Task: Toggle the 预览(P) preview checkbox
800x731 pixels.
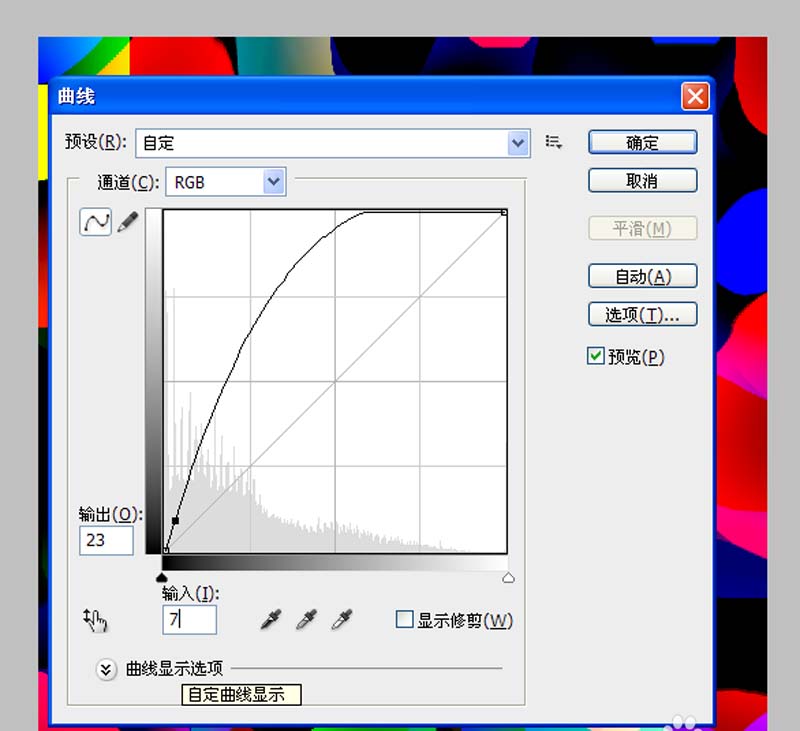Action: pos(595,356)
